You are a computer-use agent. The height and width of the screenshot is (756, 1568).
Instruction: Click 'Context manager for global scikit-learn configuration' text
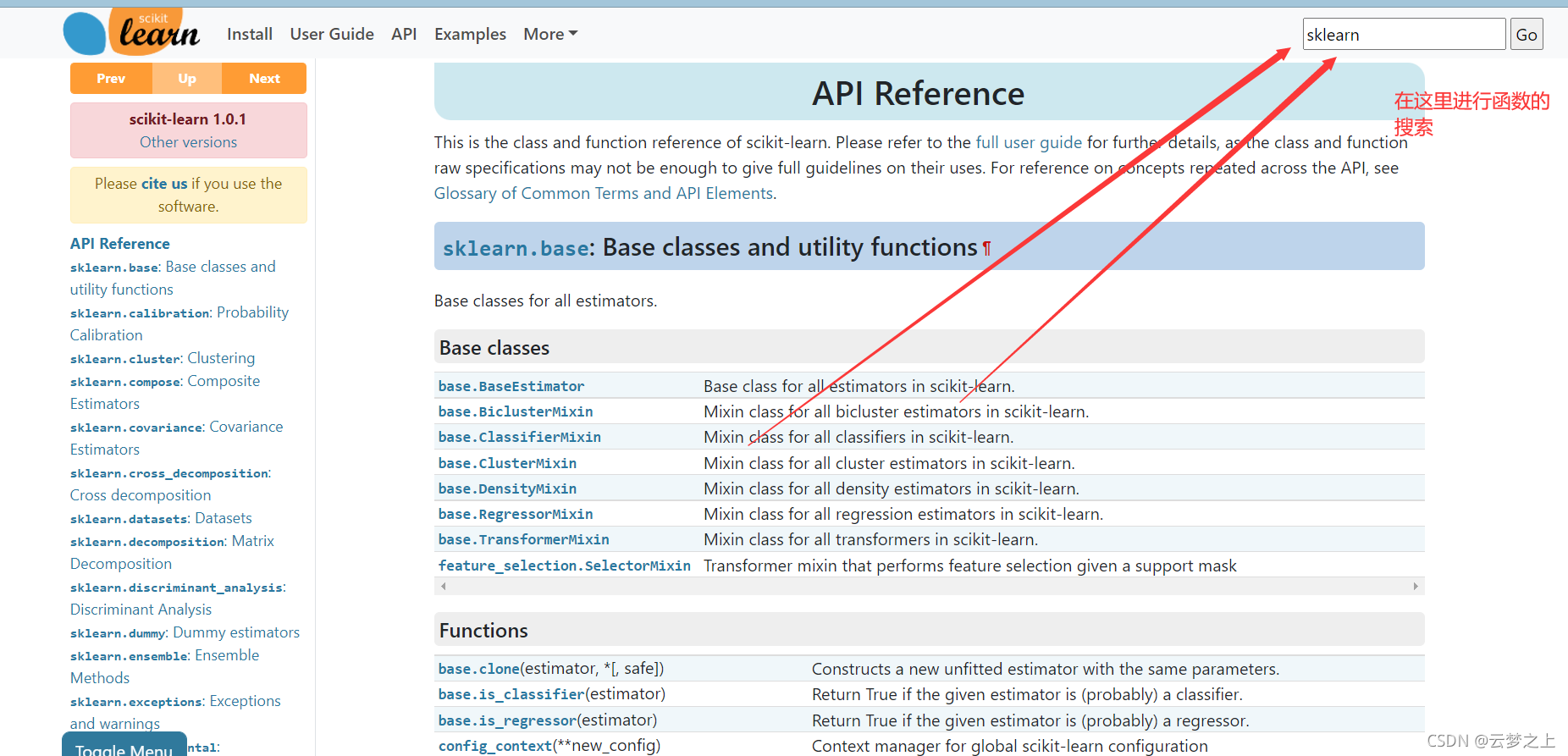pyautogui.click(x=1010, y=746)
